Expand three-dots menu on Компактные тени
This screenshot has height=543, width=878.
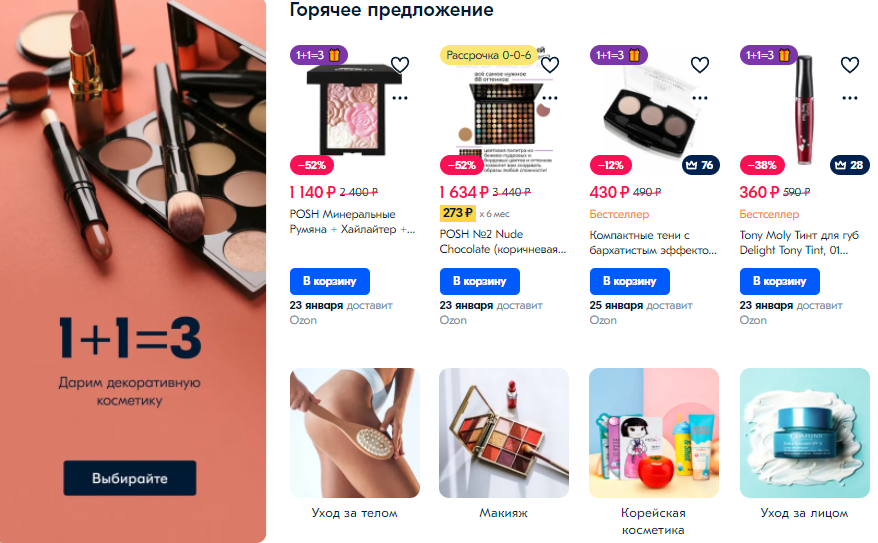700,98
